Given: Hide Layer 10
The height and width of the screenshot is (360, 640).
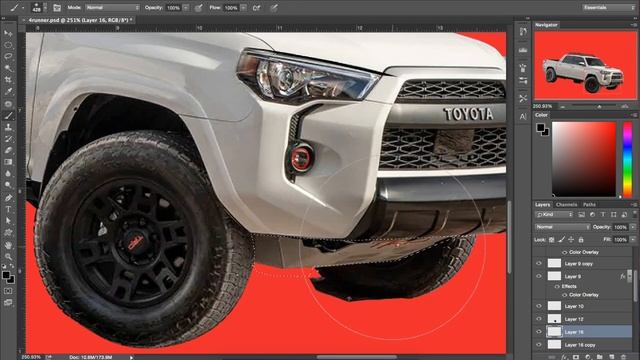Looking at the screenshot, I should coord(539,306).
